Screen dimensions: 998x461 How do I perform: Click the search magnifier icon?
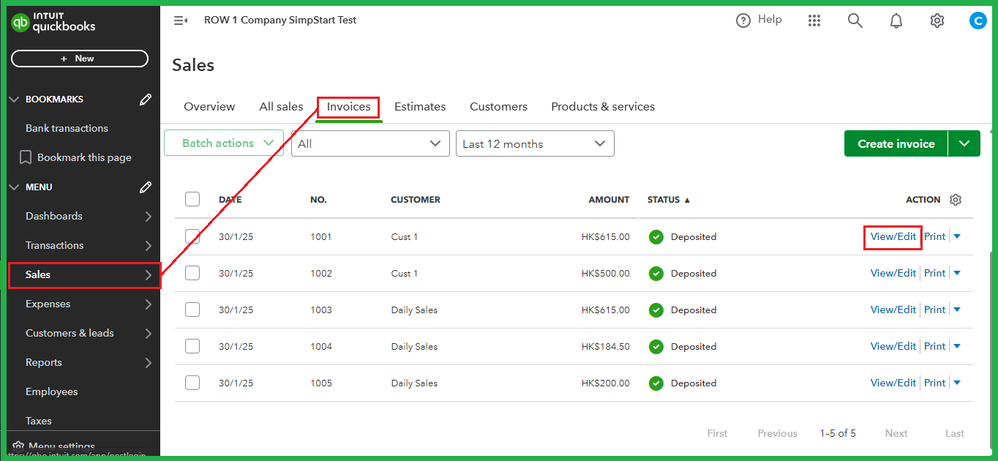[x=855, y=21]
